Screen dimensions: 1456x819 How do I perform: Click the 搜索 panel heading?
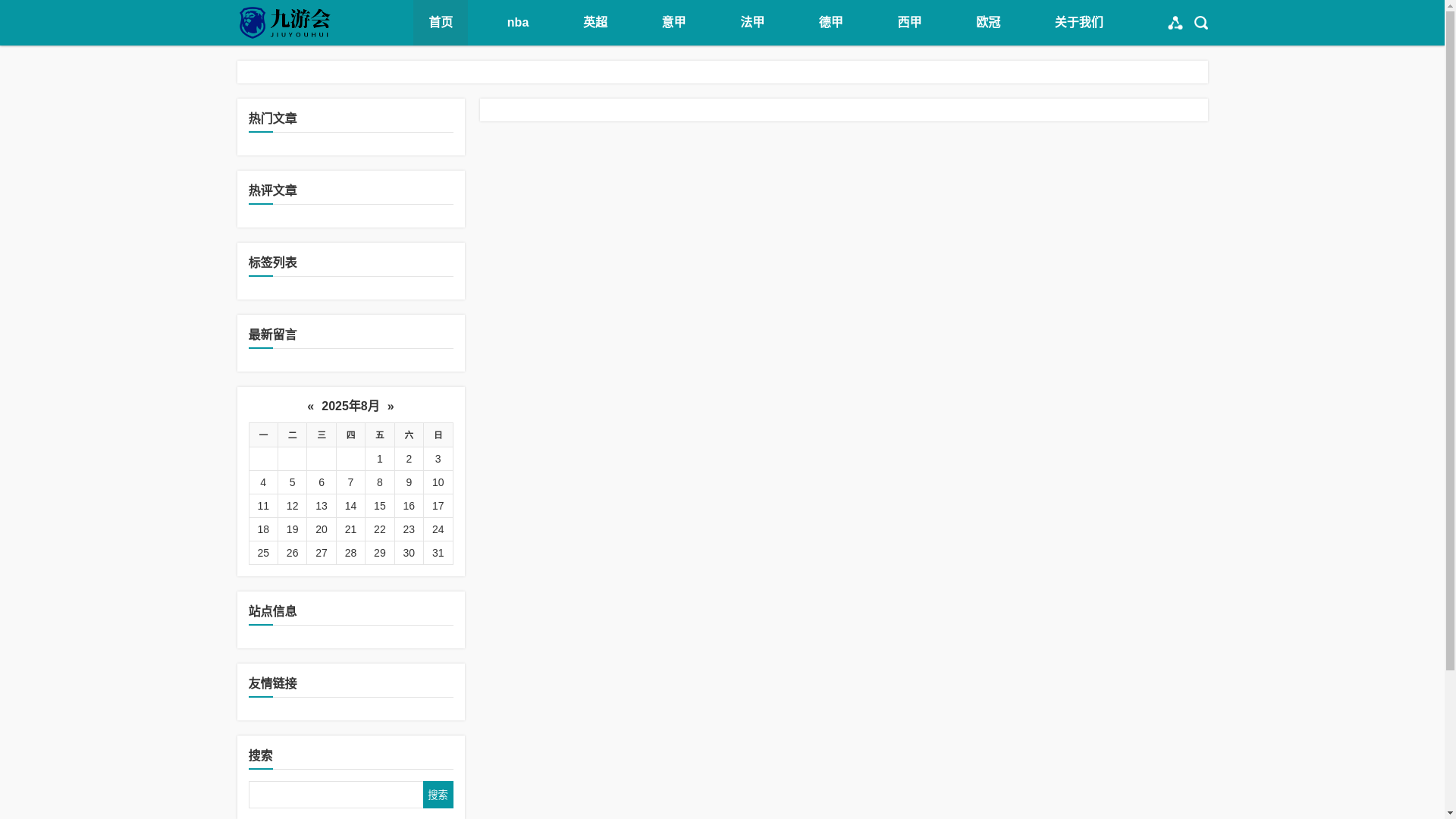261,755
